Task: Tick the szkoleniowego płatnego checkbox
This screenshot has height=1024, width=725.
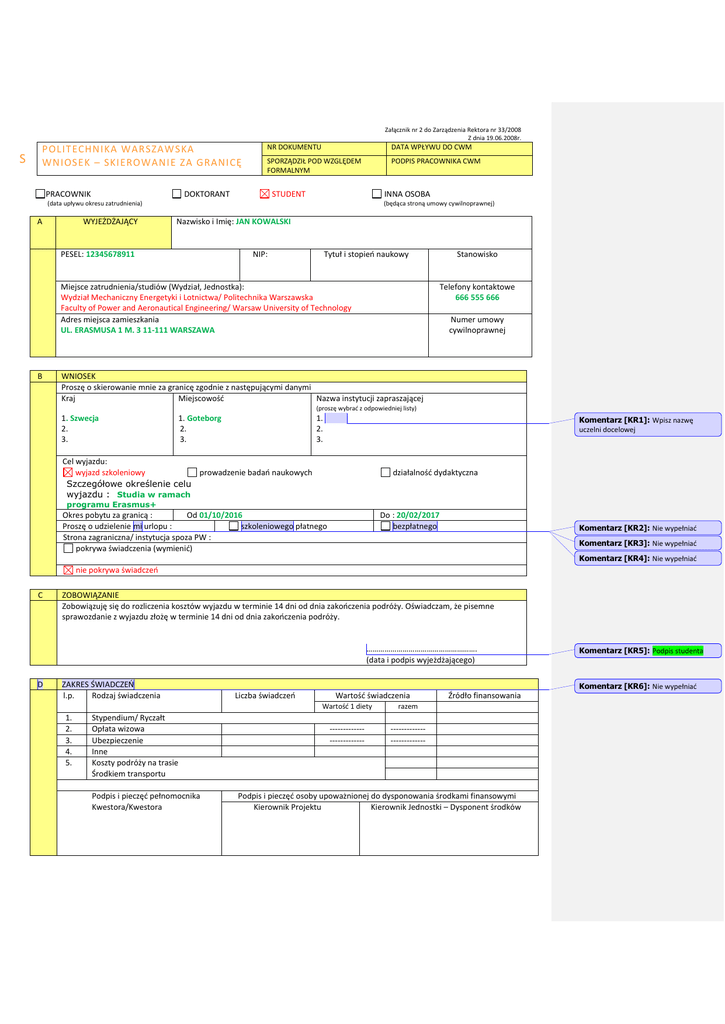Action: coord(233,526)
